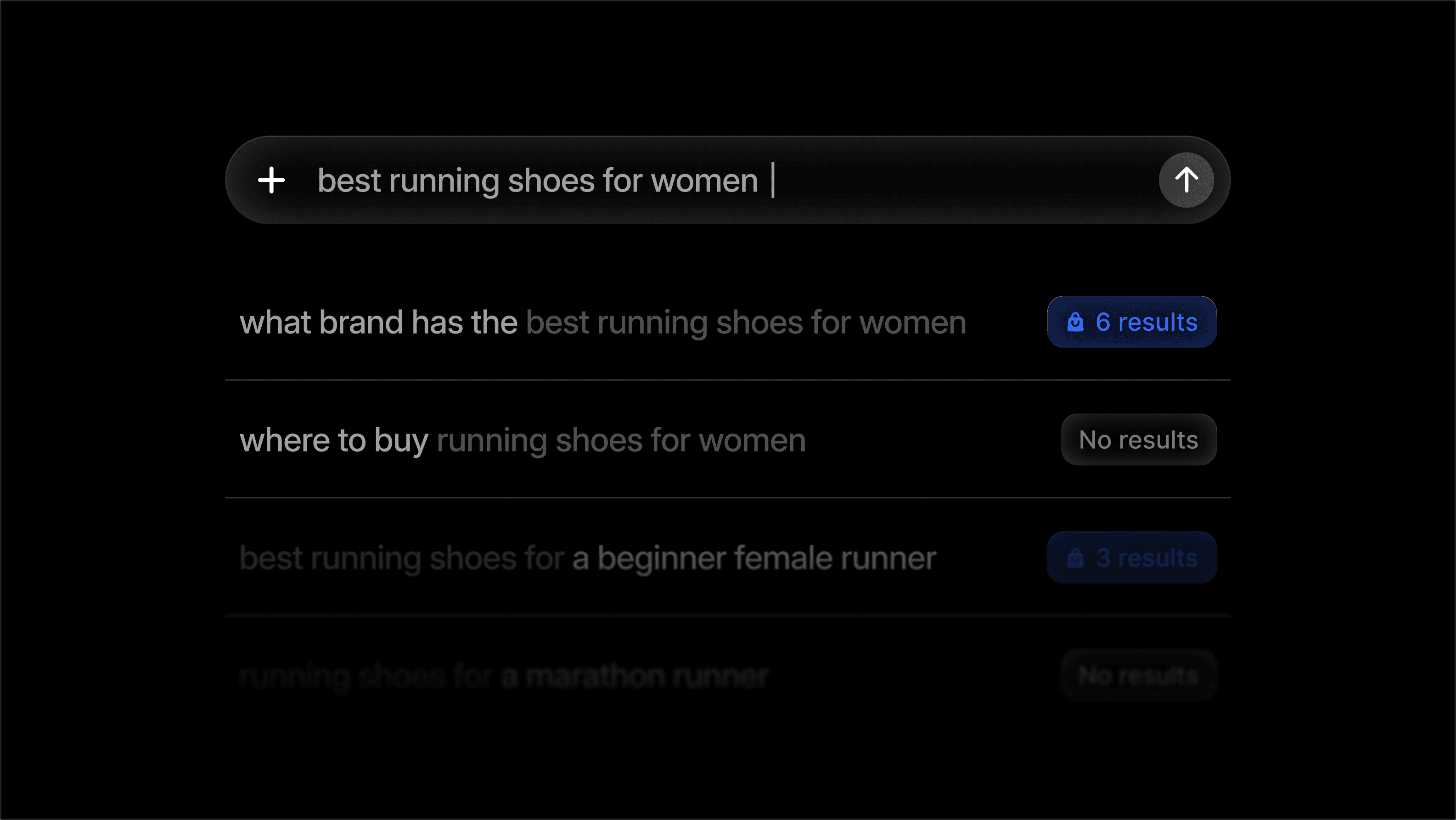Click the plus icon in the search bar
This screenshot has width=1456, height=820.
point(272,181)
